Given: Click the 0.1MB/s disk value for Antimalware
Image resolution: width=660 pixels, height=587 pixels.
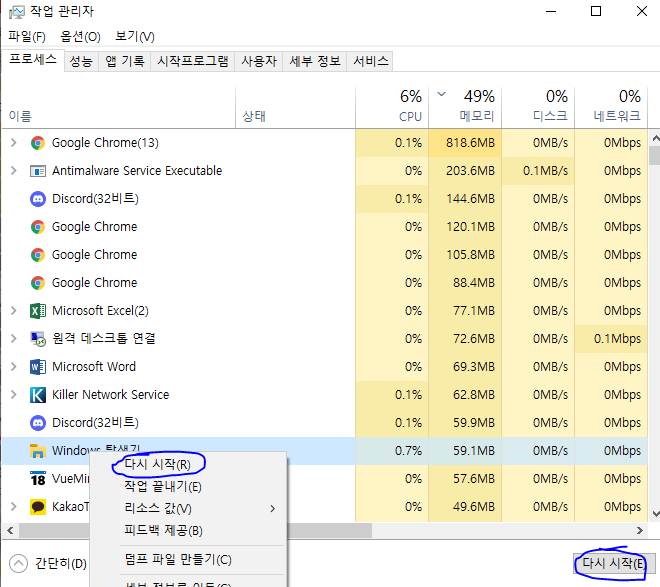Looking at the screenshot, I should click(546, 171).
